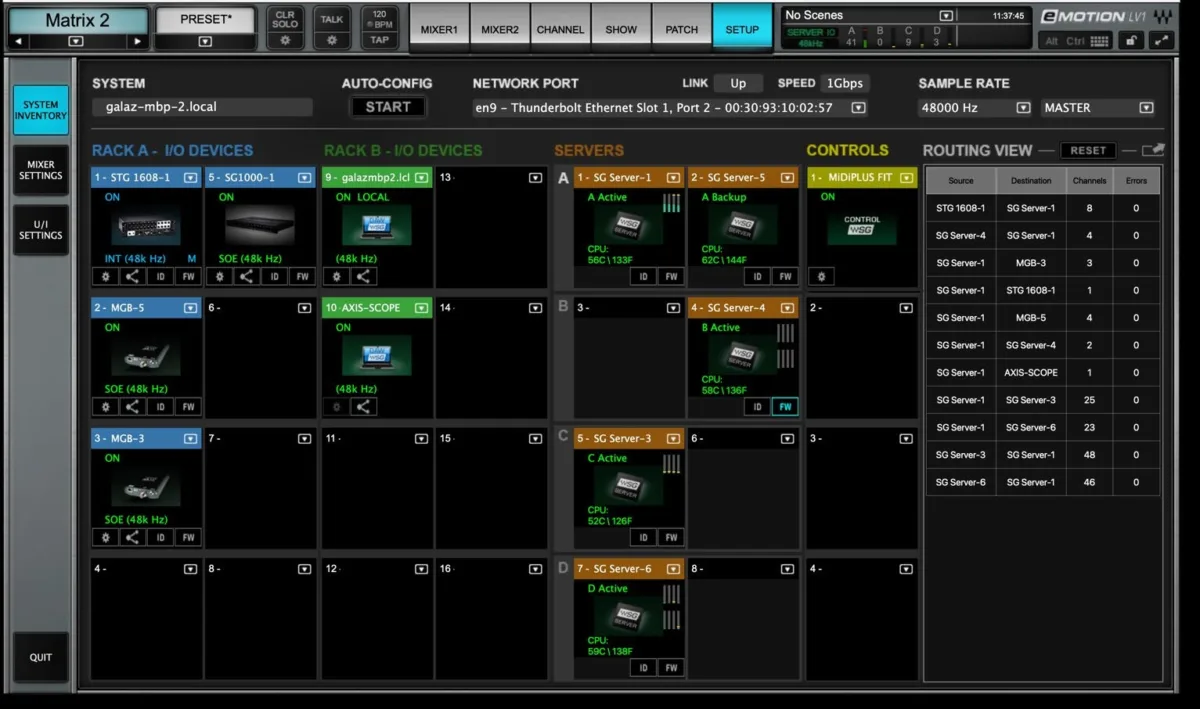This screenshot has height=709, width=1200.
Task: Open TALK gear settings
Action: (x=330, y=41)
